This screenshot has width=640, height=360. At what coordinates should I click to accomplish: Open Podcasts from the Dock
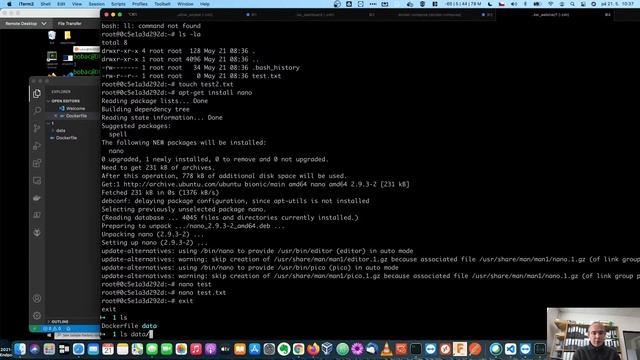tap(211, 349)
